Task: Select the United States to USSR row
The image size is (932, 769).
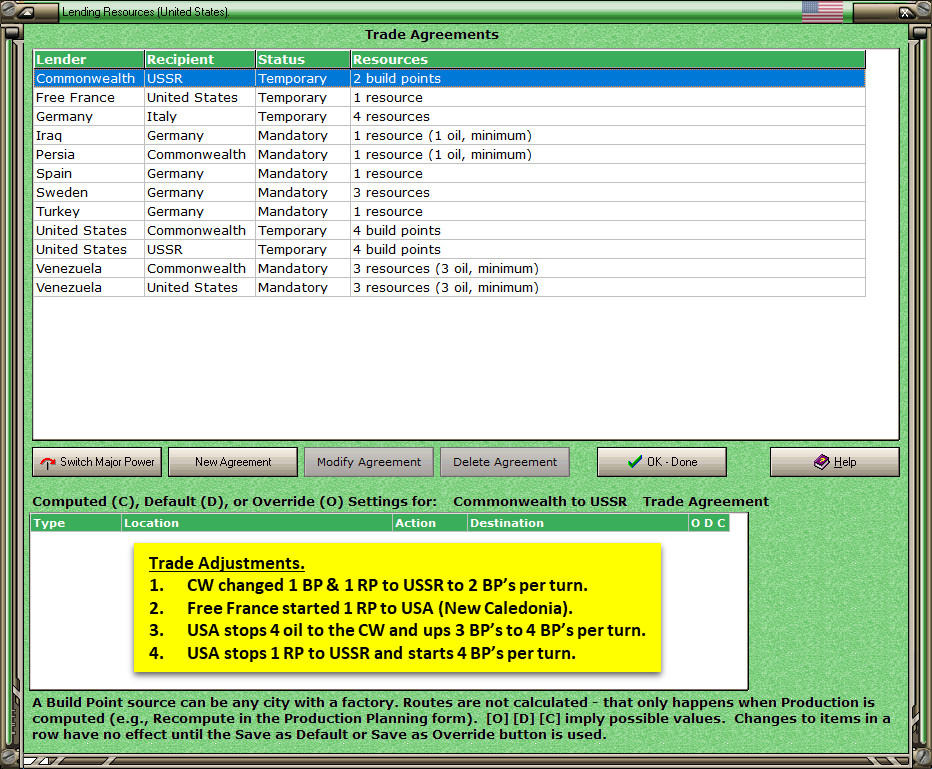Action: [x=449, y=250]
